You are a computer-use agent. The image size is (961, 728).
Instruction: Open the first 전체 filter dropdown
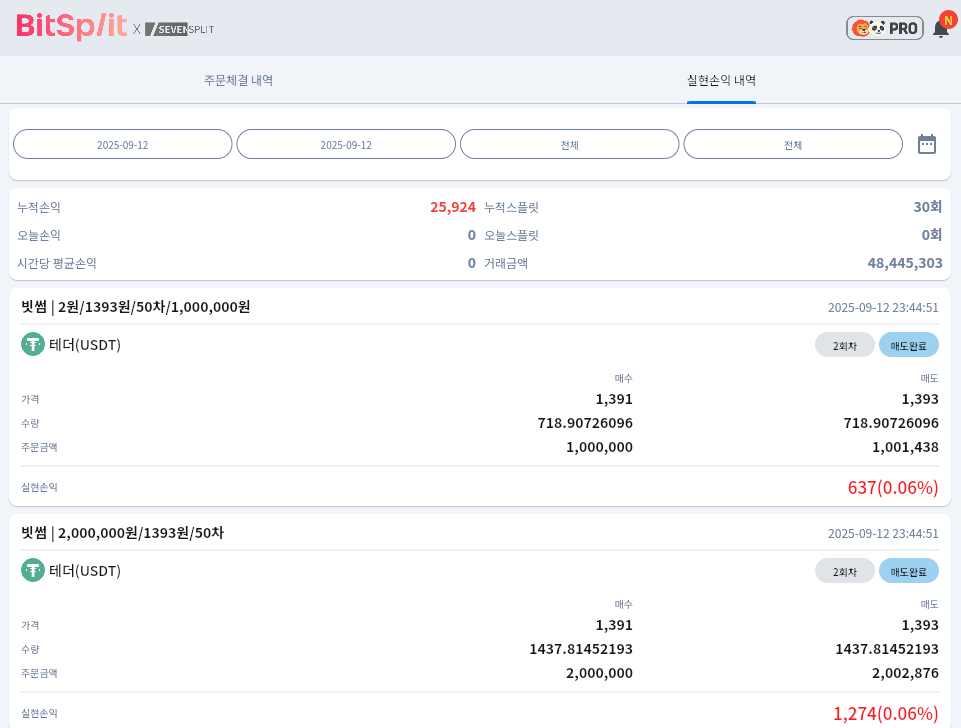point(569,145)
